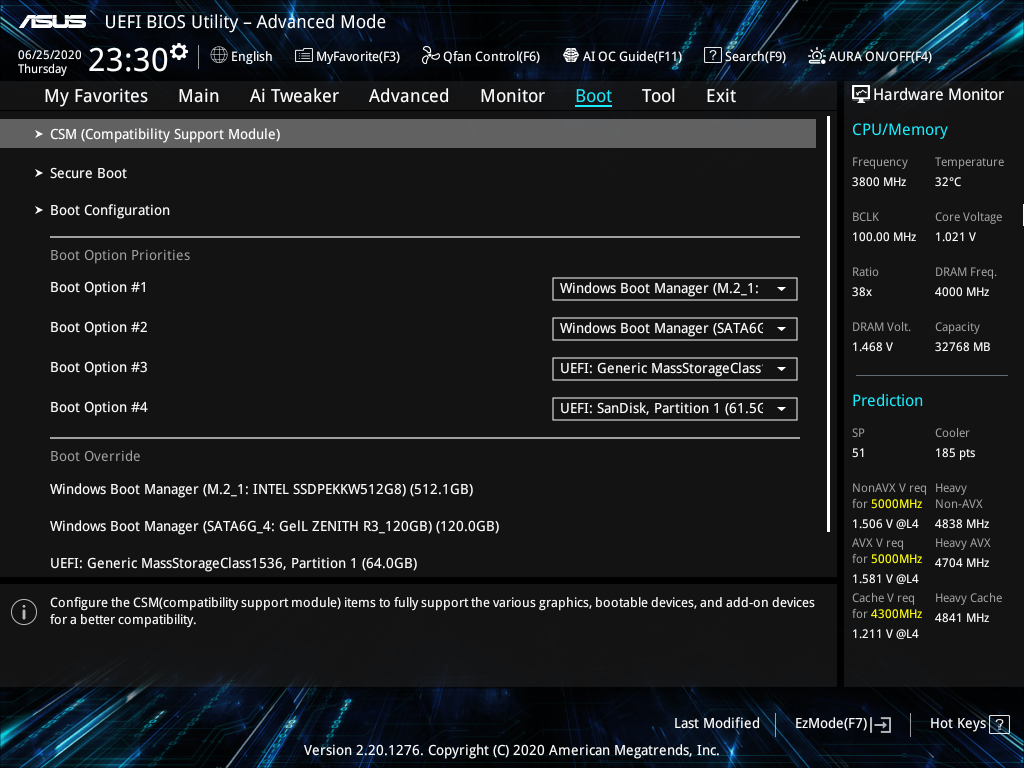Click the 1.468 V DRAM voltage value
This screenshot has height=768, width=1024.
872,346
